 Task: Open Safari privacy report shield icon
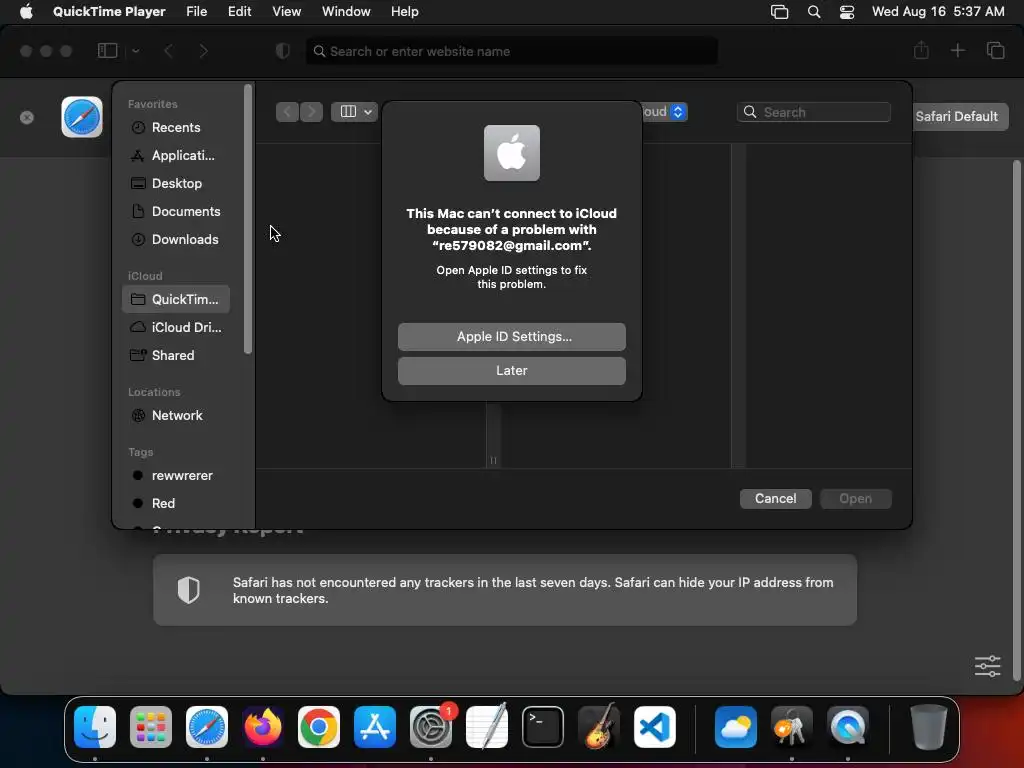[x=283, y=51]
